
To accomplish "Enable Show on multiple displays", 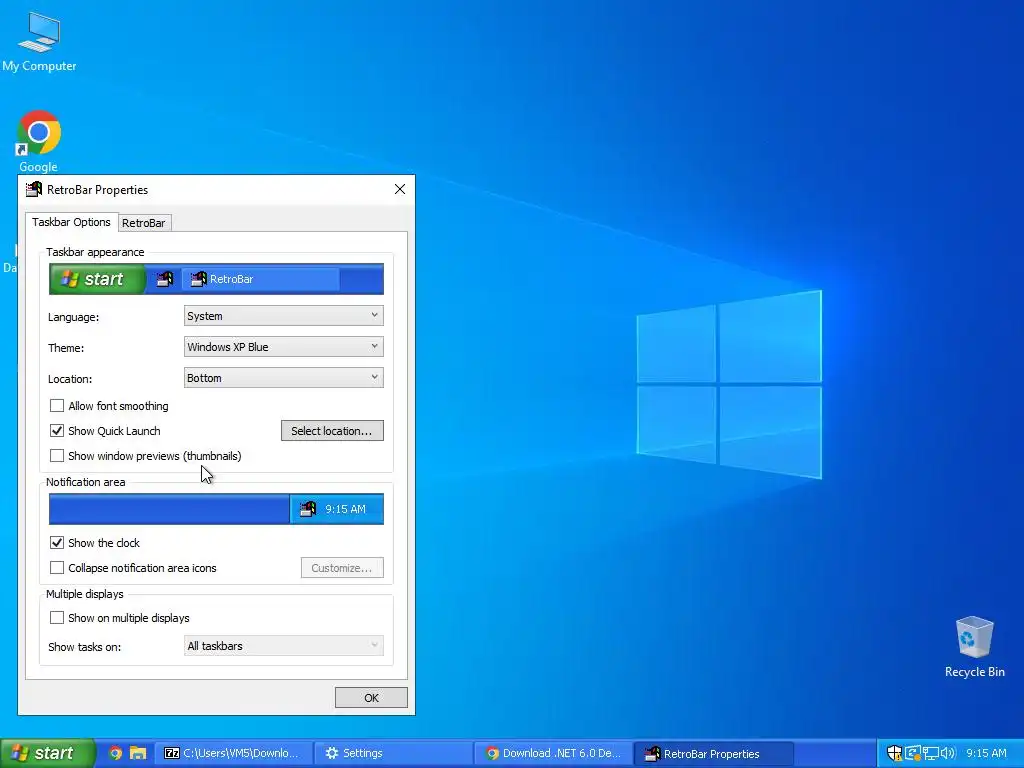I will (57, 618).
